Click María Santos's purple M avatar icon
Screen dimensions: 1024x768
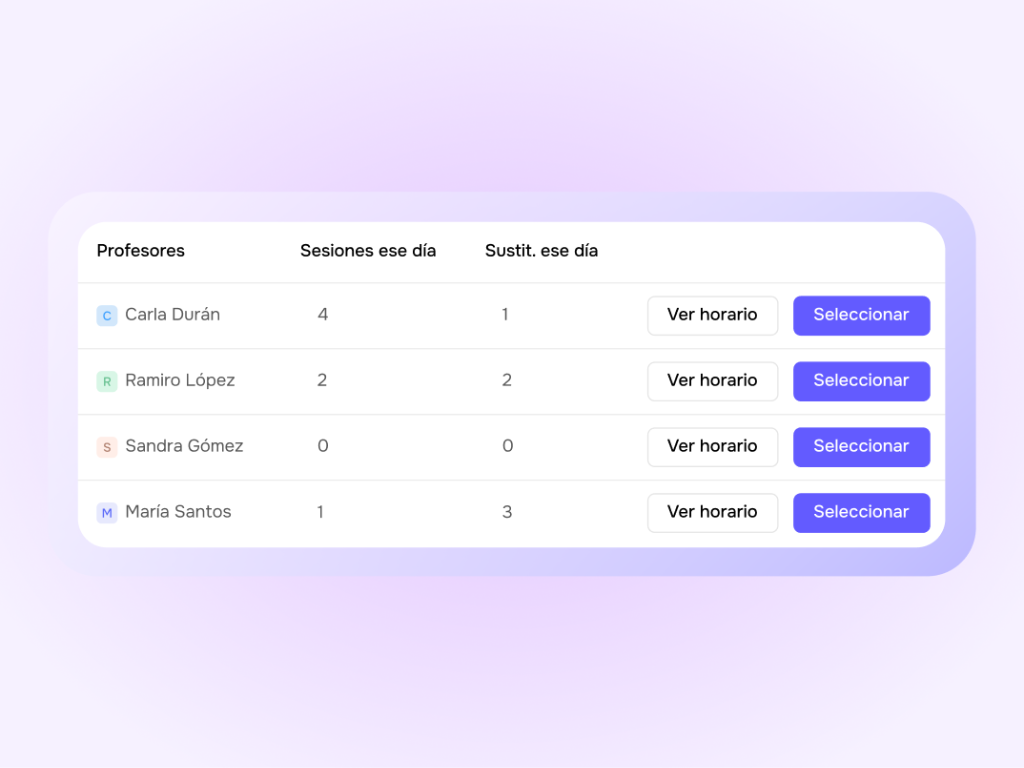tap(107, 513)
